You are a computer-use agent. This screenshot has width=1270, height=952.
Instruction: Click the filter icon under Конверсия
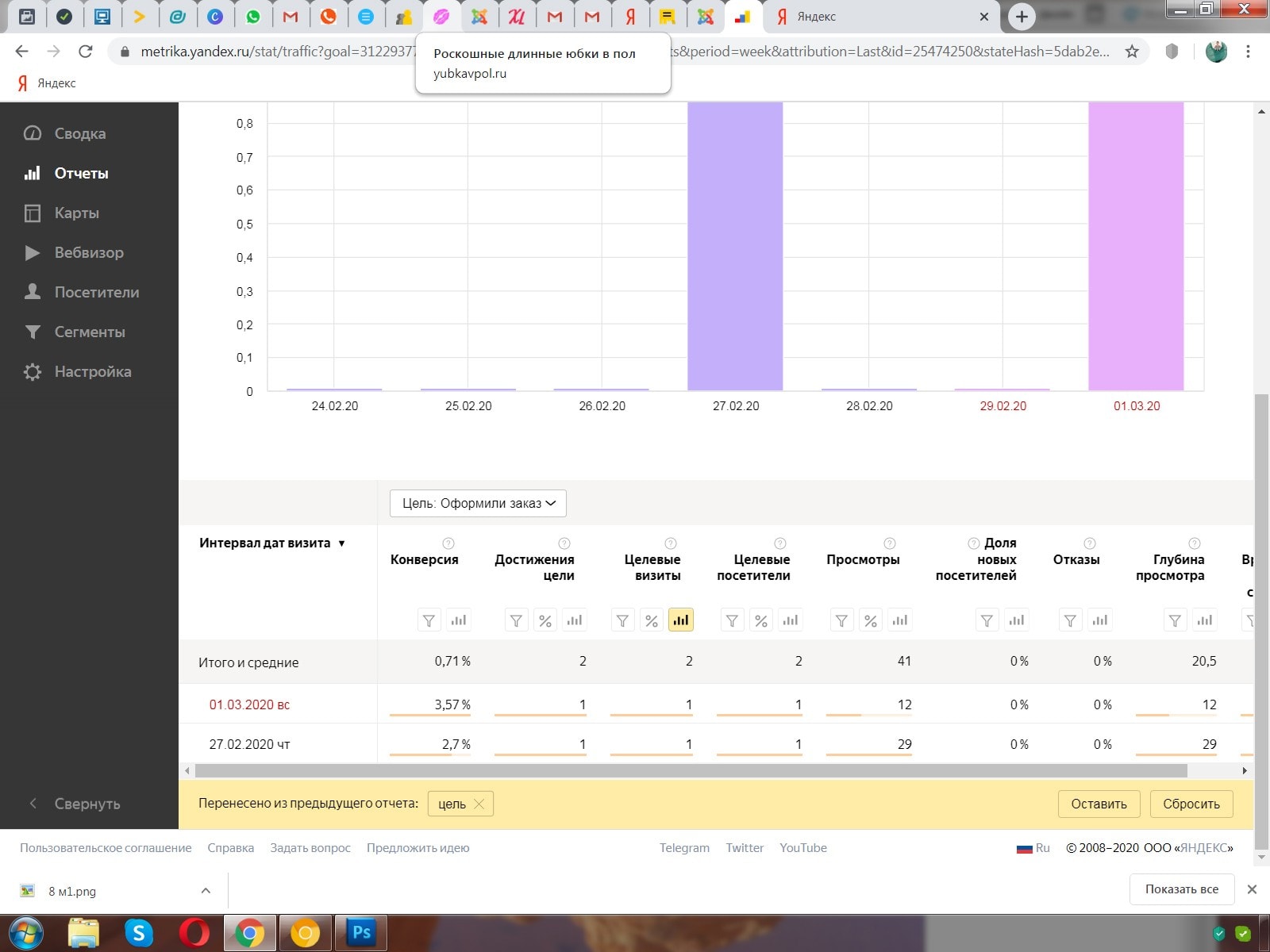click(x=429, y=620)
